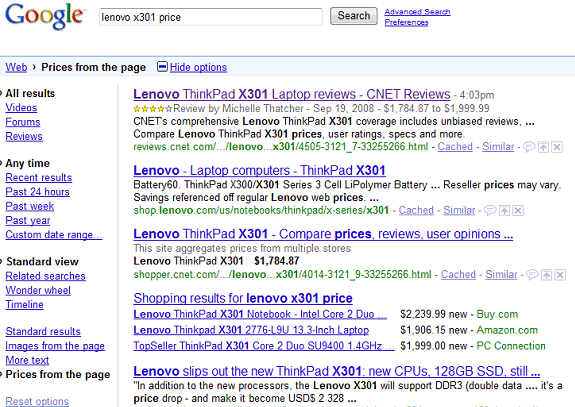Click the $1,784.87 price in the shopper.cnet.com result

coord(277,261)
